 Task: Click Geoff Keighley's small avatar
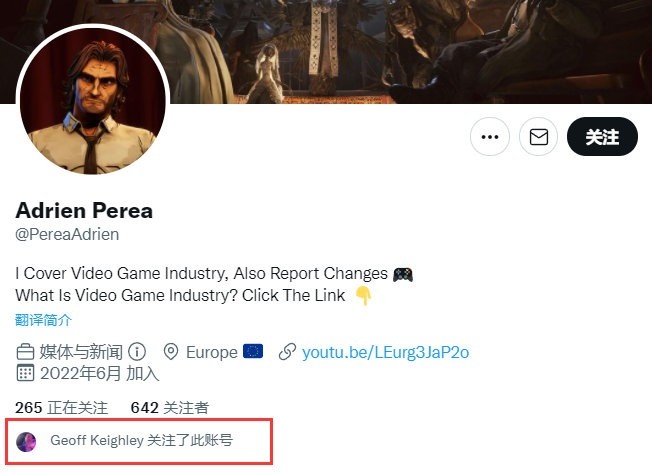coord(27,441)
